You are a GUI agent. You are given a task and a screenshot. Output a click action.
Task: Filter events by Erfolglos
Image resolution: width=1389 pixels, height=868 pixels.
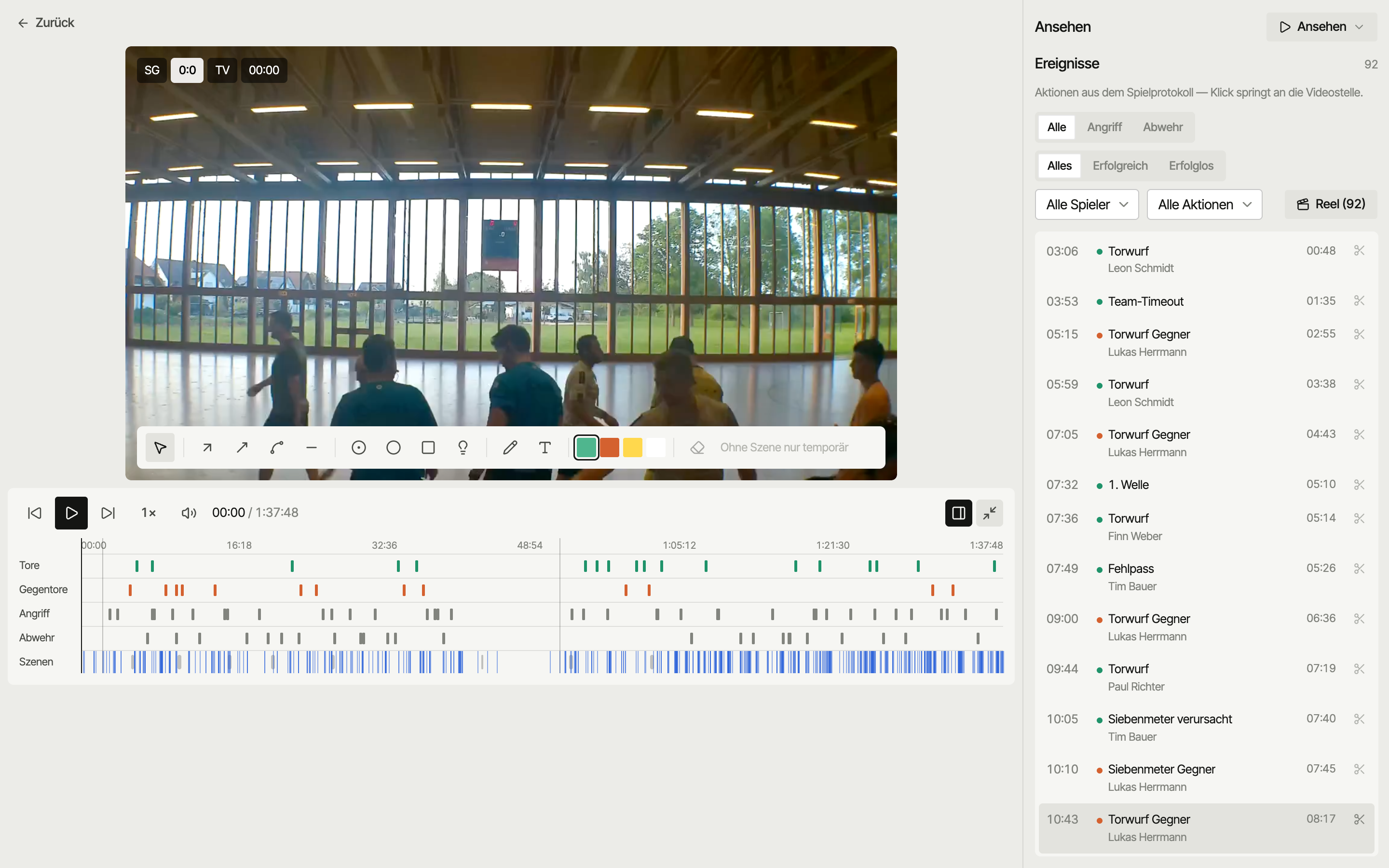1191,165
